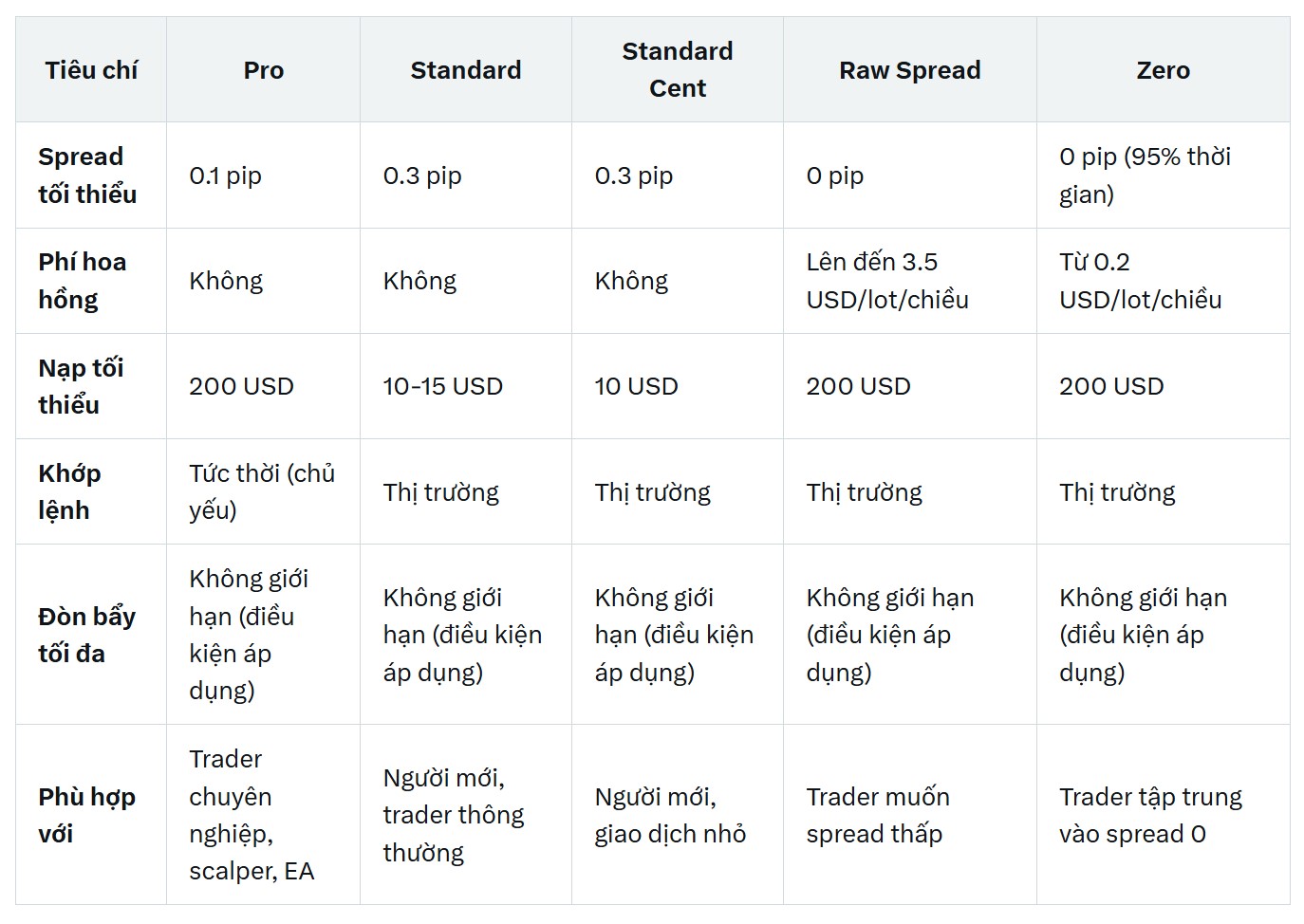The image size is (1304, 924).
Task: Click the Standard Cent header cell
Action: (677, 70)
